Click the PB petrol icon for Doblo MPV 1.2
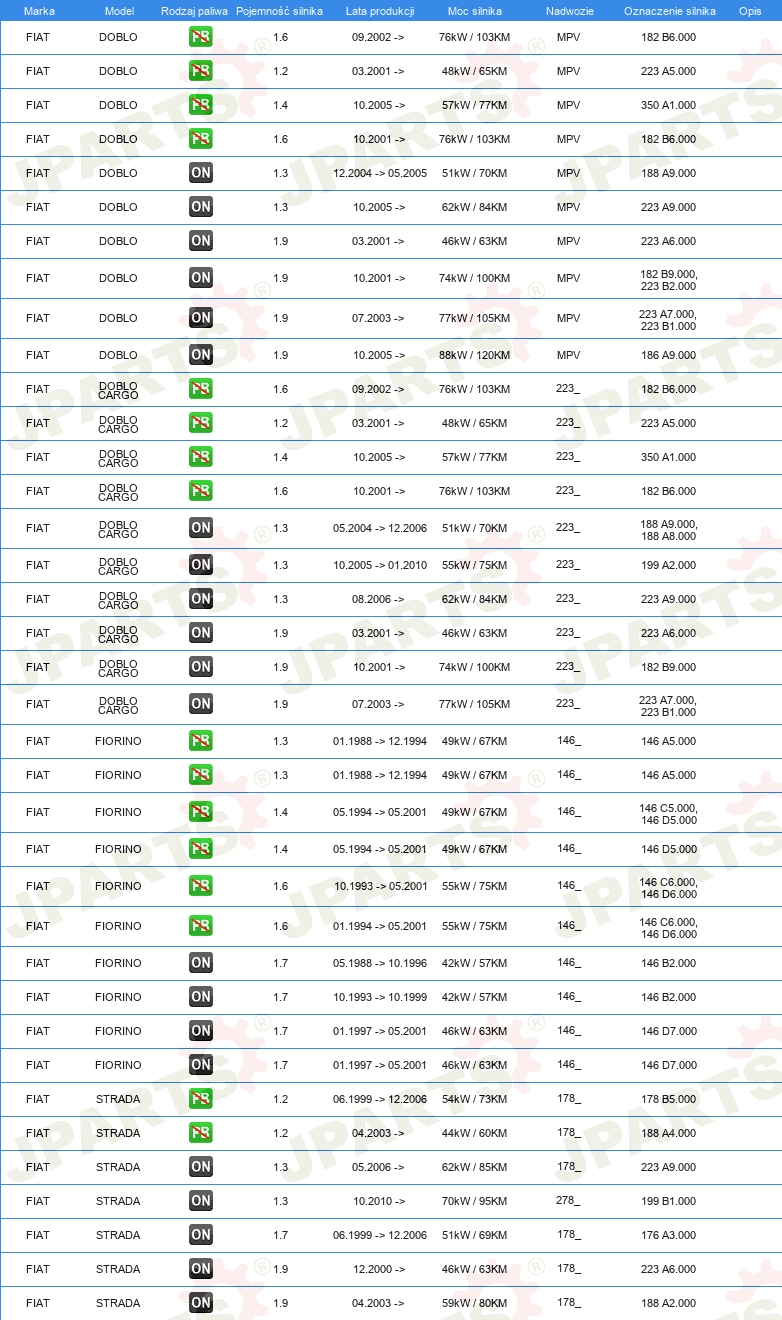Screen dimensions: 782x1320 pos(201,71)
